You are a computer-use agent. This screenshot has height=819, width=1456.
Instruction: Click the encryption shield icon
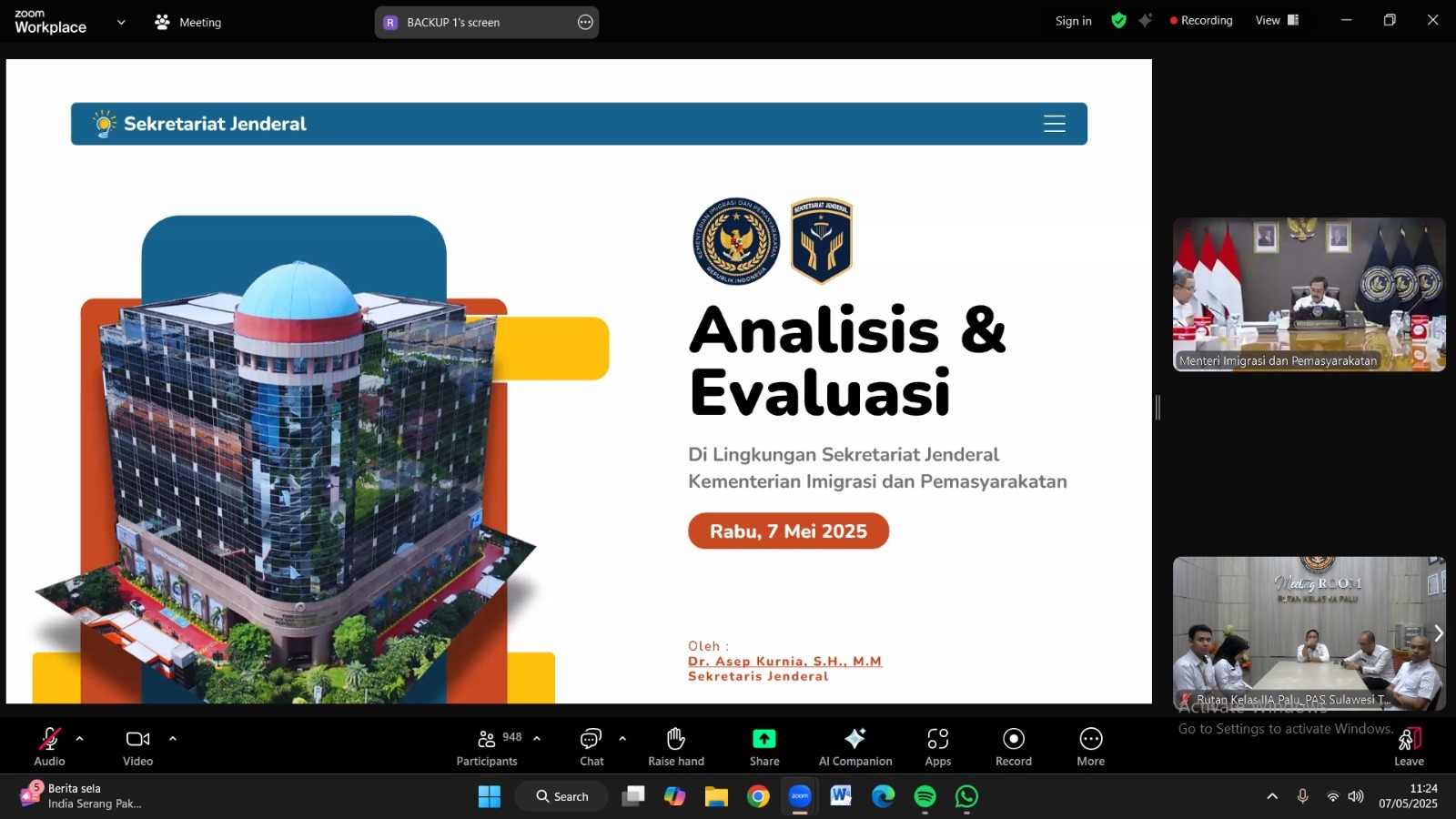pos(1119,21)
